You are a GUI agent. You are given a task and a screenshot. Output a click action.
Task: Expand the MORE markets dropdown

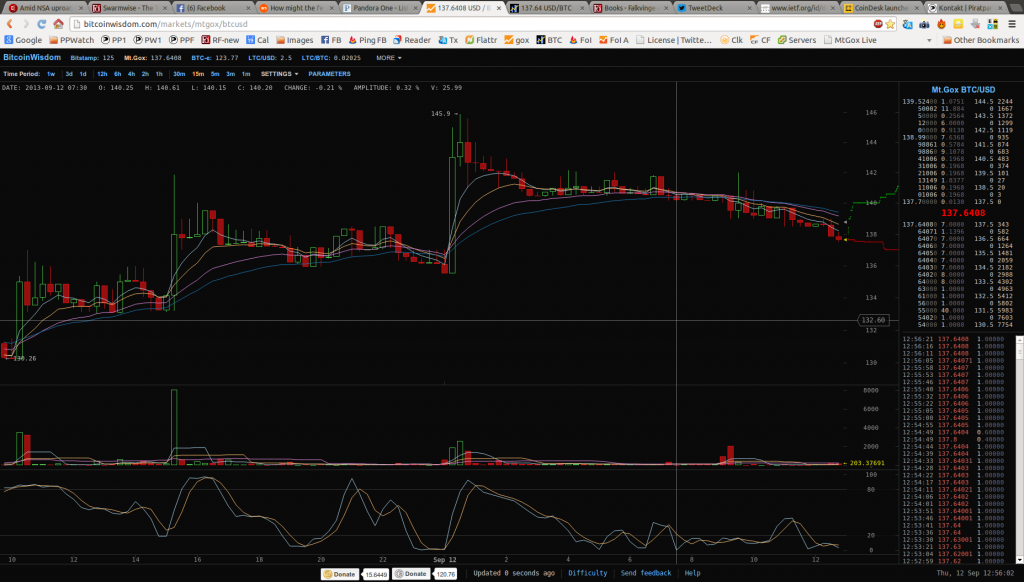coord(389,58)
